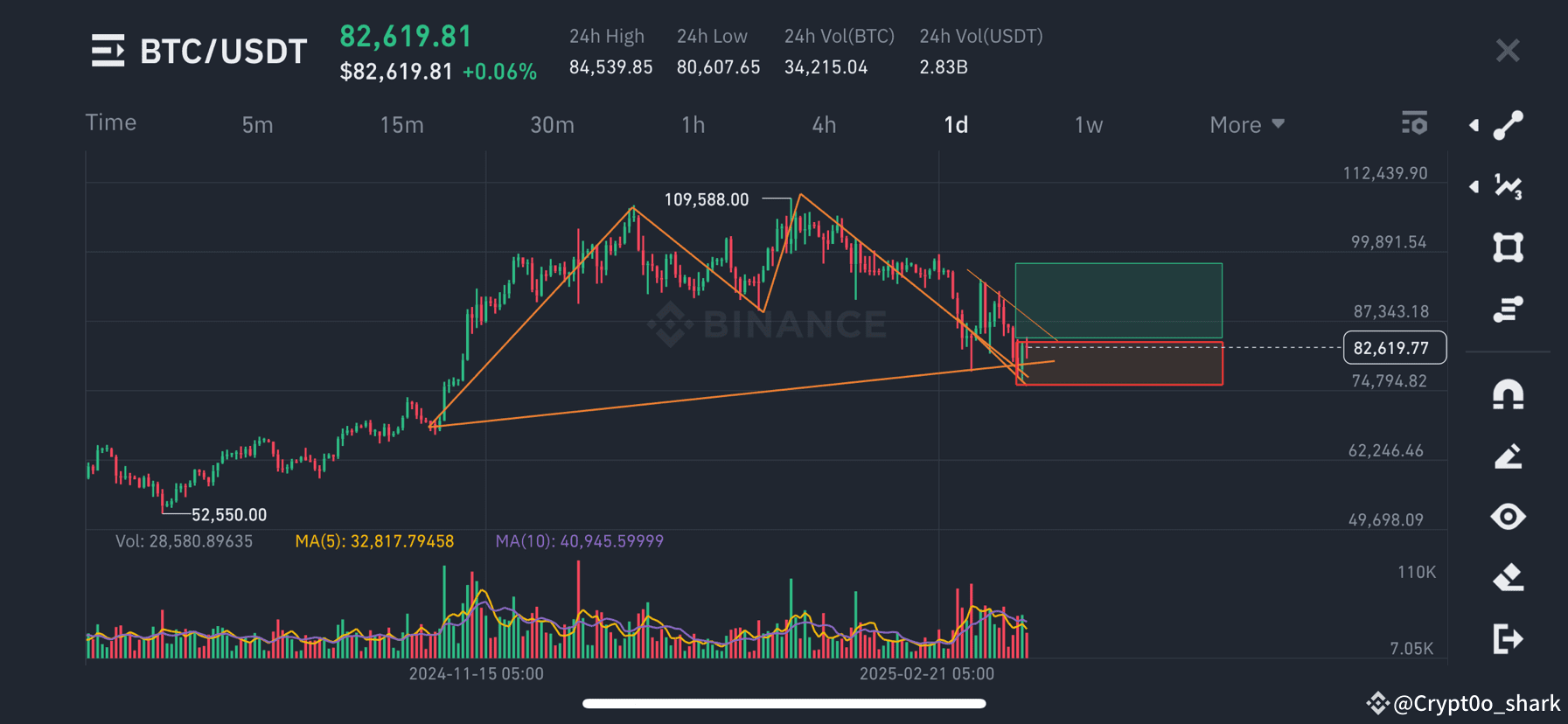This screenshot has height=724, width=1568.
Task: Click the current price label 82,619.77
Action: coord(1395,348)
